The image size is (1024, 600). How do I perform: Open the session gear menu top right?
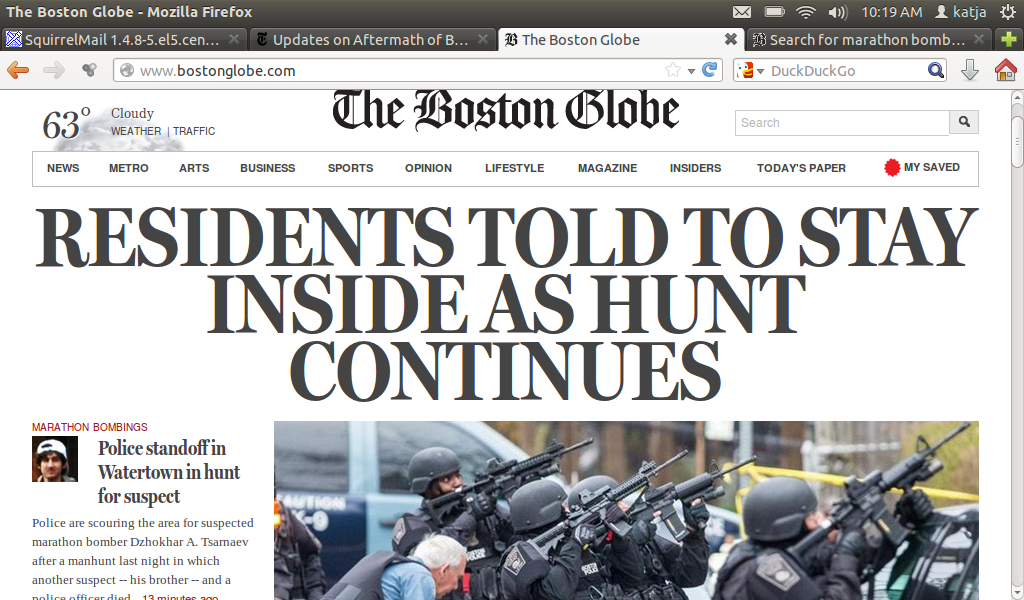[x=1010, y=12]
